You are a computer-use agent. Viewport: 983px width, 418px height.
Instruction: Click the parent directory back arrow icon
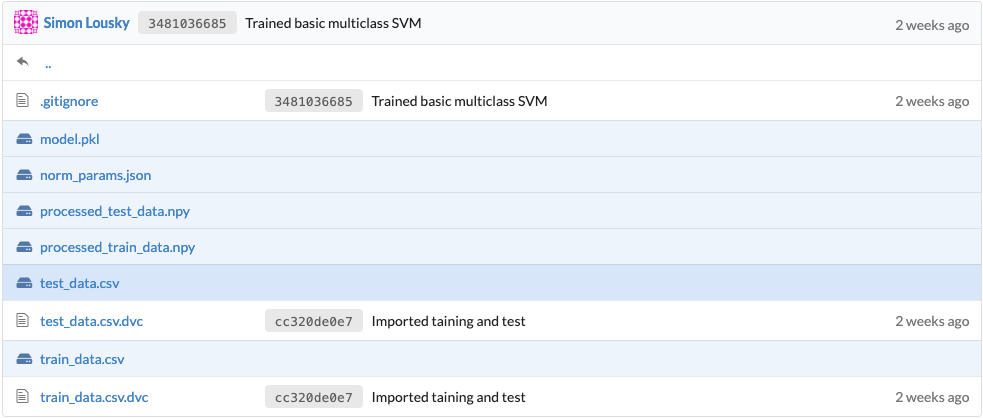(24, 62)
